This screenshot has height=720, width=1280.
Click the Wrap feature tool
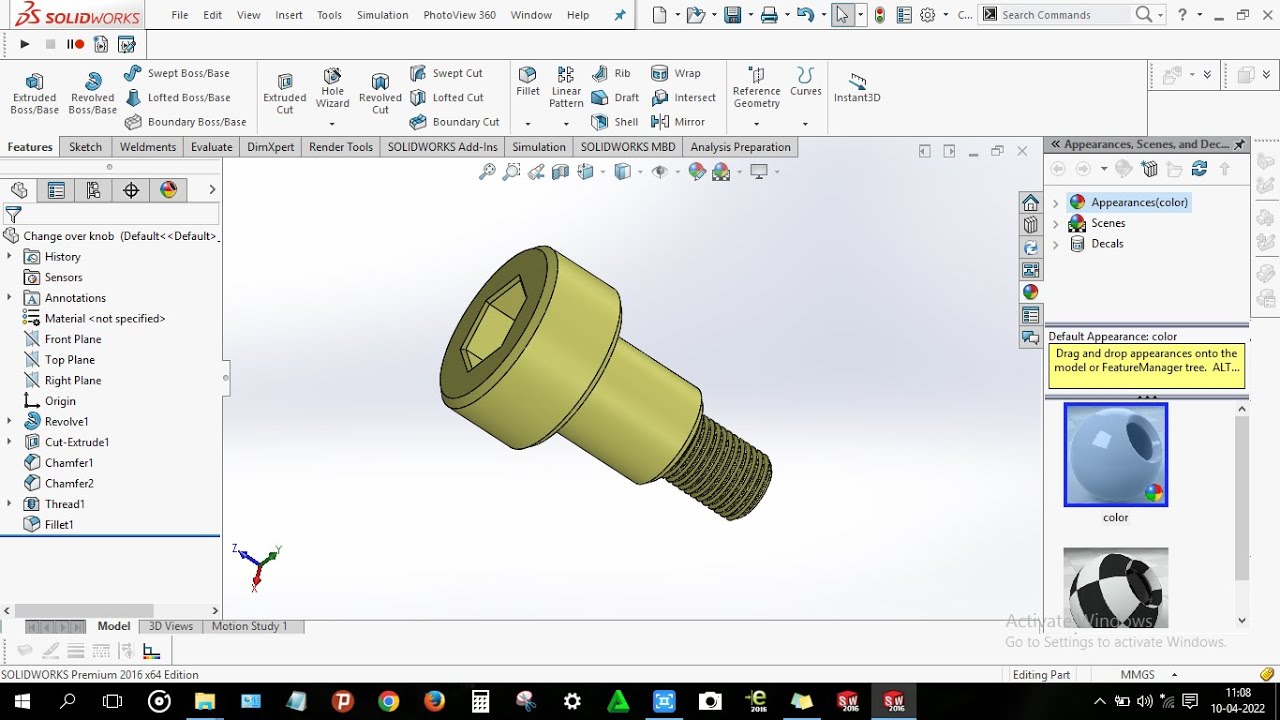click(676, 73)
